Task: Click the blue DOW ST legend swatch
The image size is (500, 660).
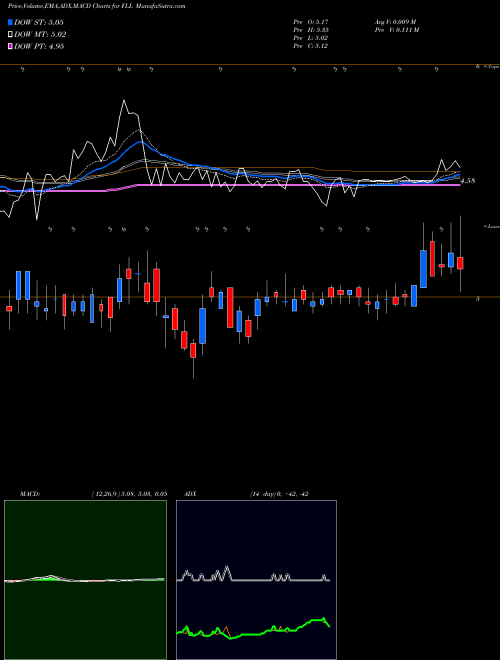Action: [x=11, y=22]
